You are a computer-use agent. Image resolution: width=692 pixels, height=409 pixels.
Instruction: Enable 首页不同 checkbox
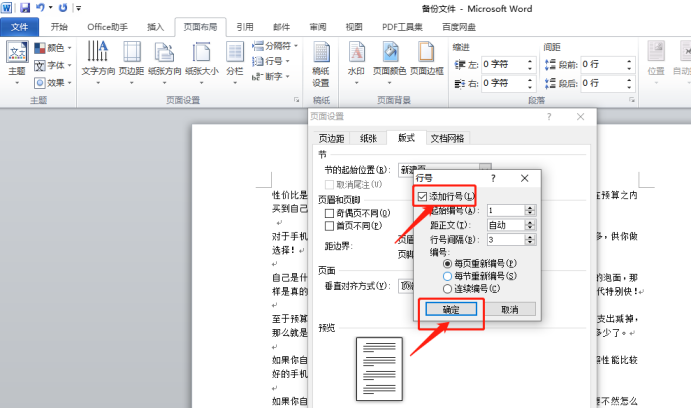(329, 226)
